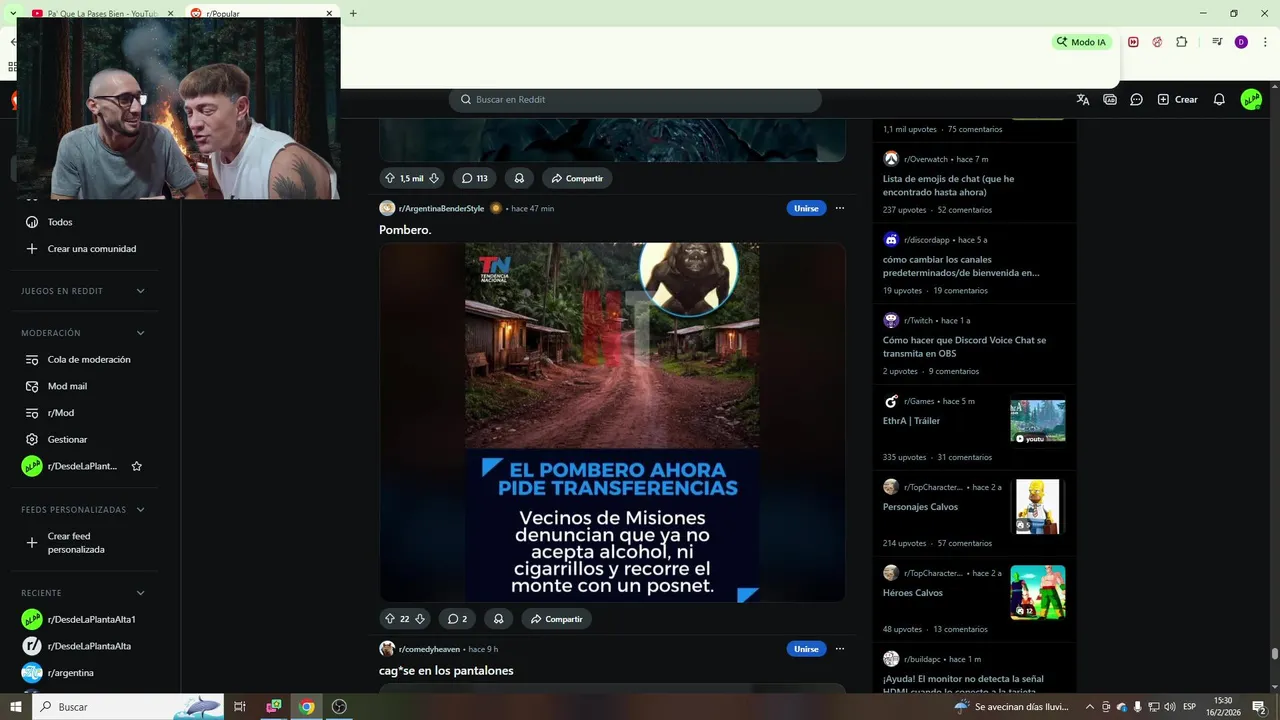Viewport: 1280px width, 720px height.
Task: Focus the Buscar en Reddit search field
Action: (635, 99)
